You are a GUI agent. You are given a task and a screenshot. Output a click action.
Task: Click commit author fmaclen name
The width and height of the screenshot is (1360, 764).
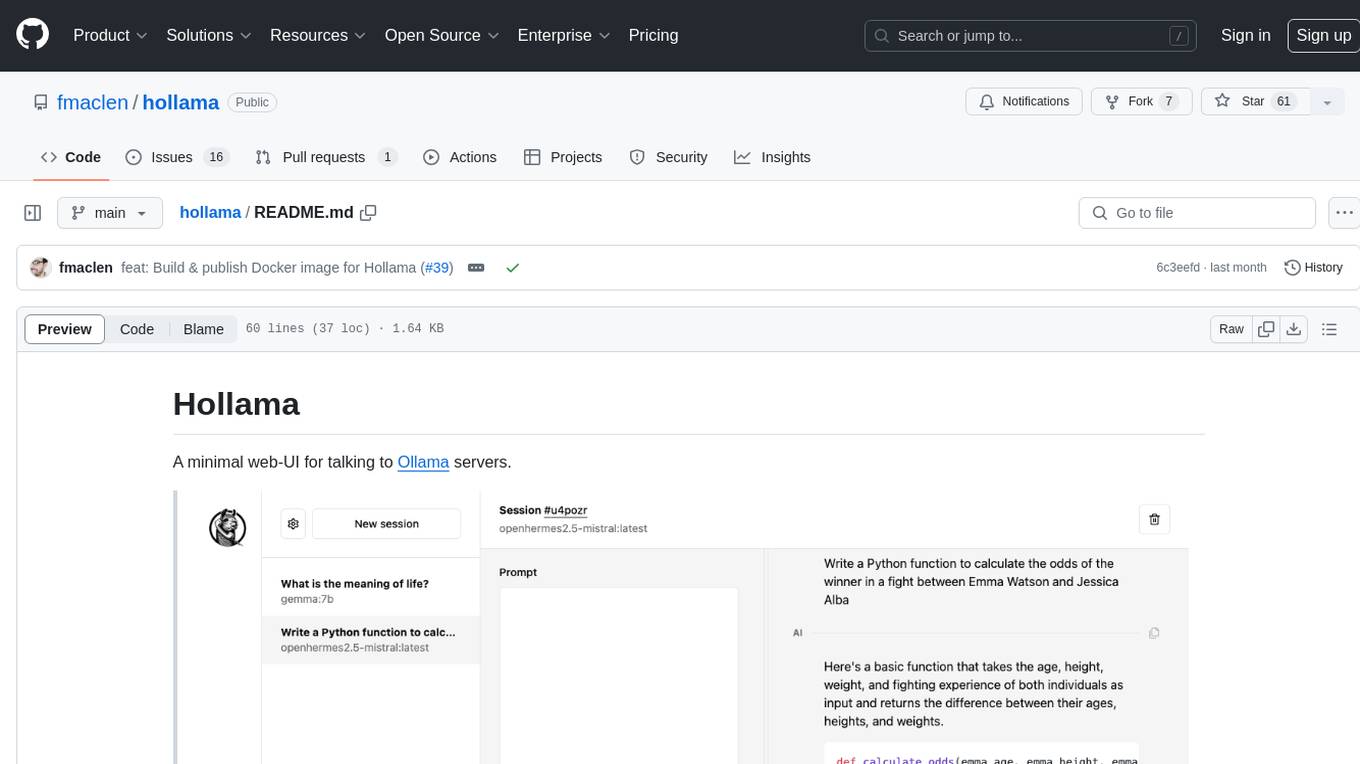[86, 268]
